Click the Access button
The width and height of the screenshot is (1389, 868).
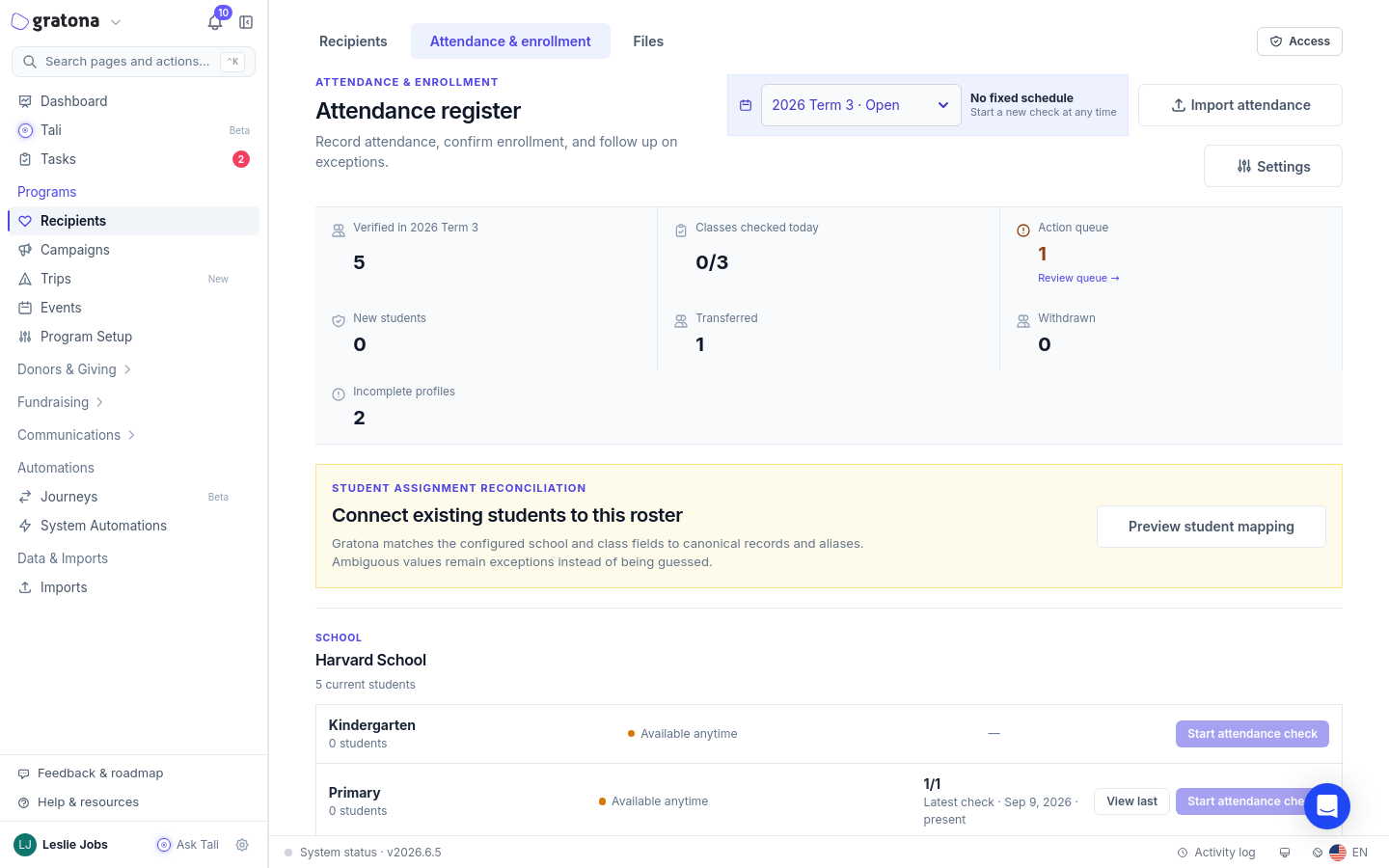1299,41
